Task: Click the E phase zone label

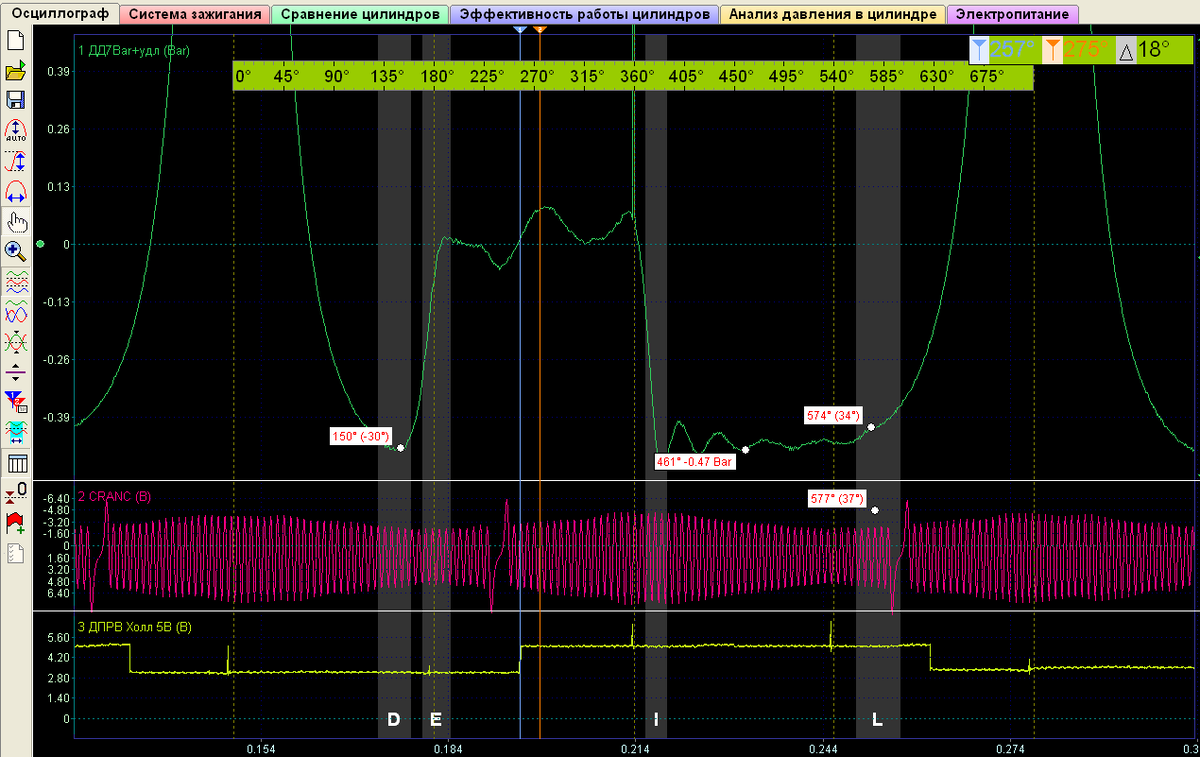Action: point(436,719)
